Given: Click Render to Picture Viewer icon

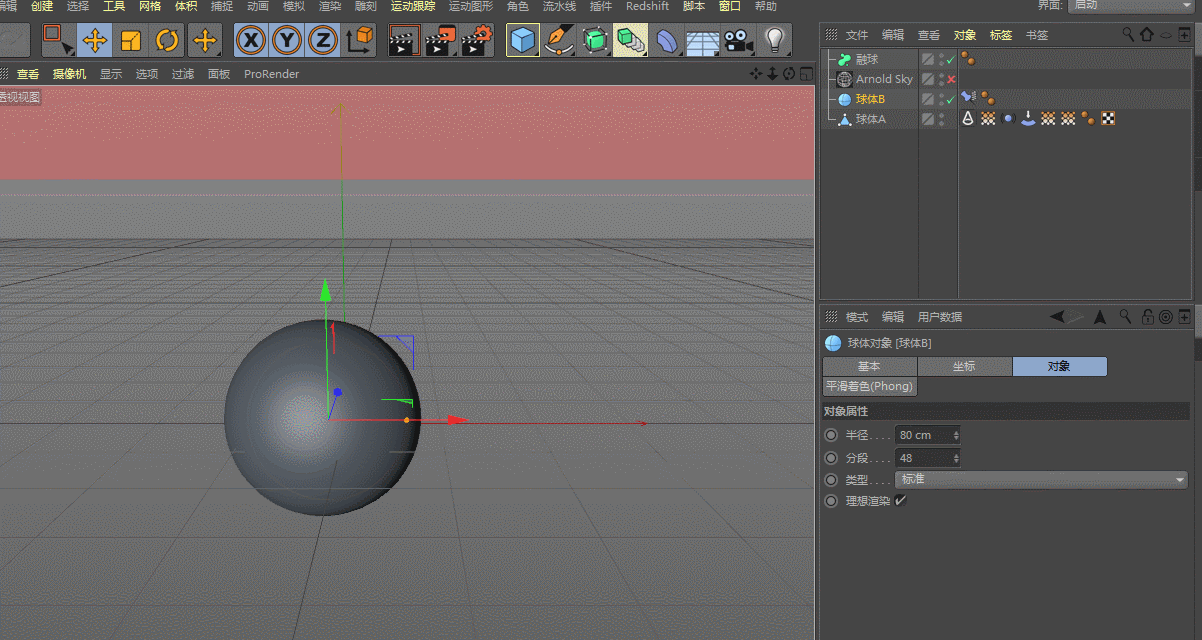Looking at the screenshot, I should [440, 40].
